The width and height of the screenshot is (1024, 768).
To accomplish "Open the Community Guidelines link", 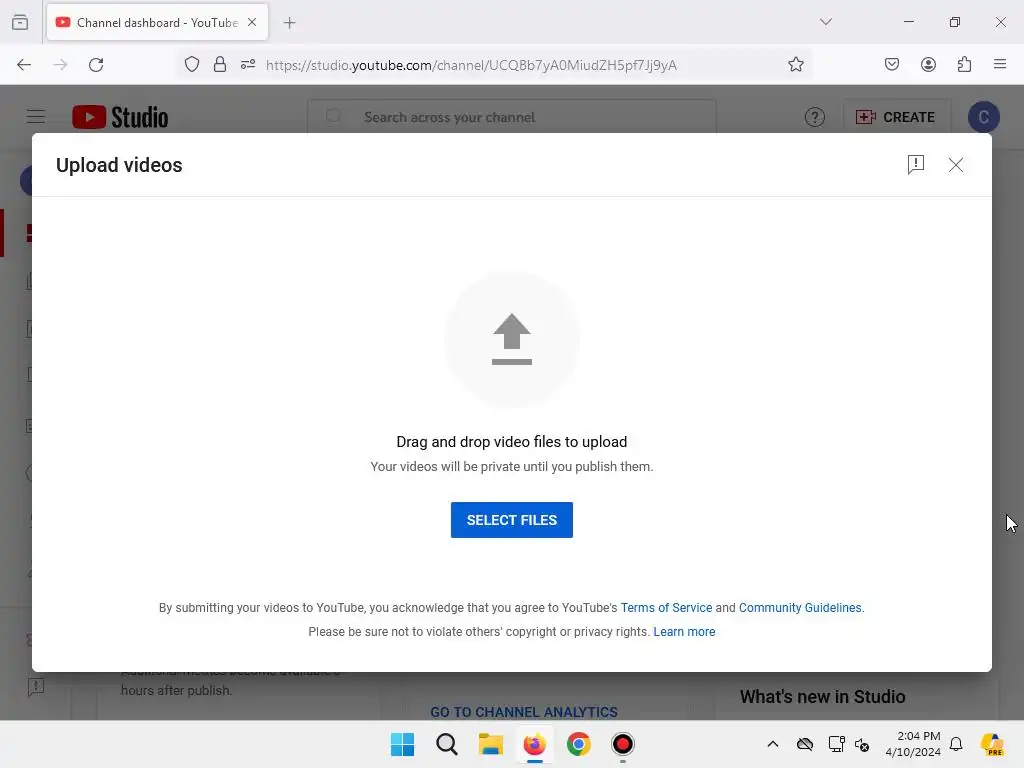I will (800, 607).
